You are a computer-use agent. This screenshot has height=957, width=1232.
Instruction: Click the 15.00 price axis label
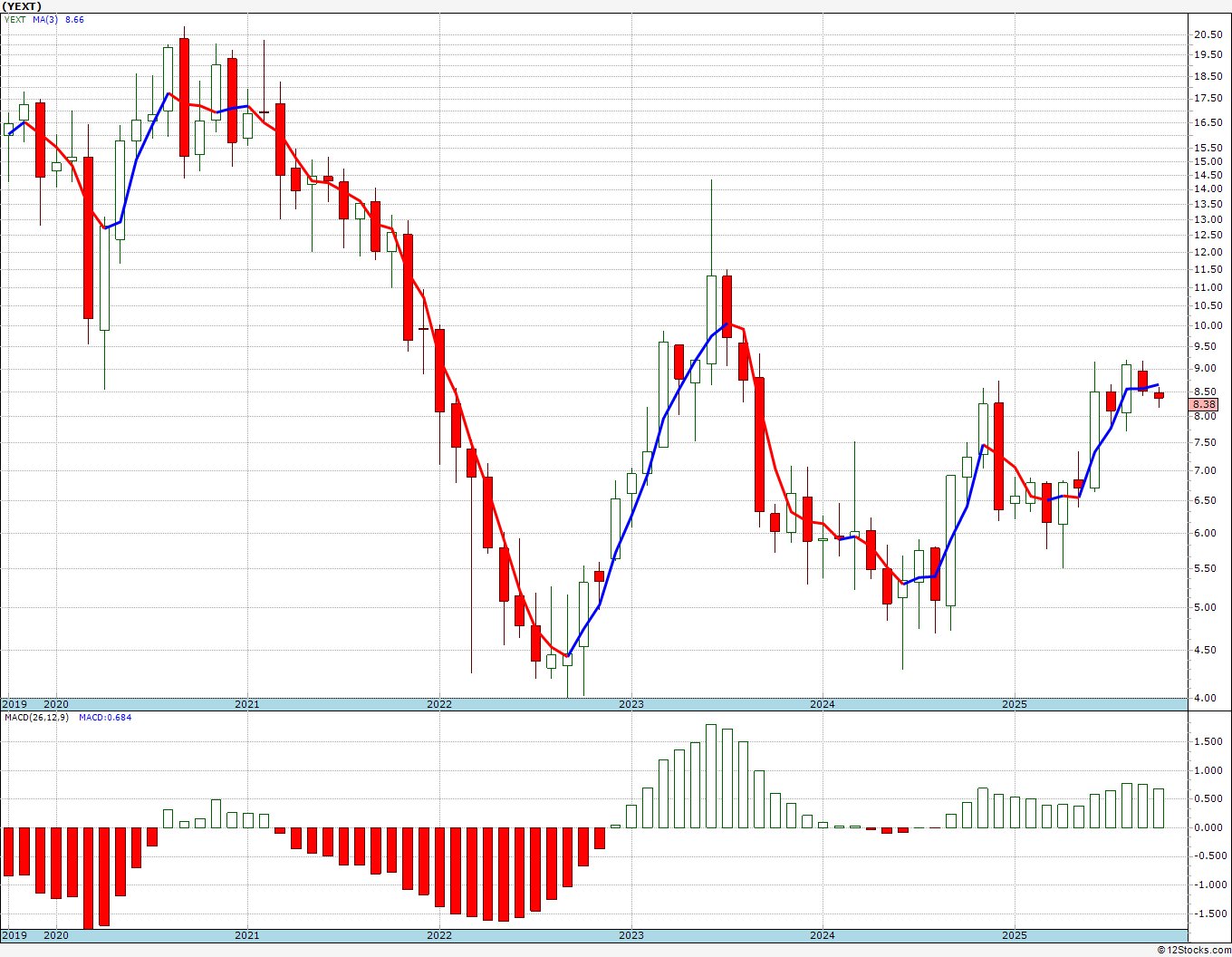click(x=1208, y=161)
